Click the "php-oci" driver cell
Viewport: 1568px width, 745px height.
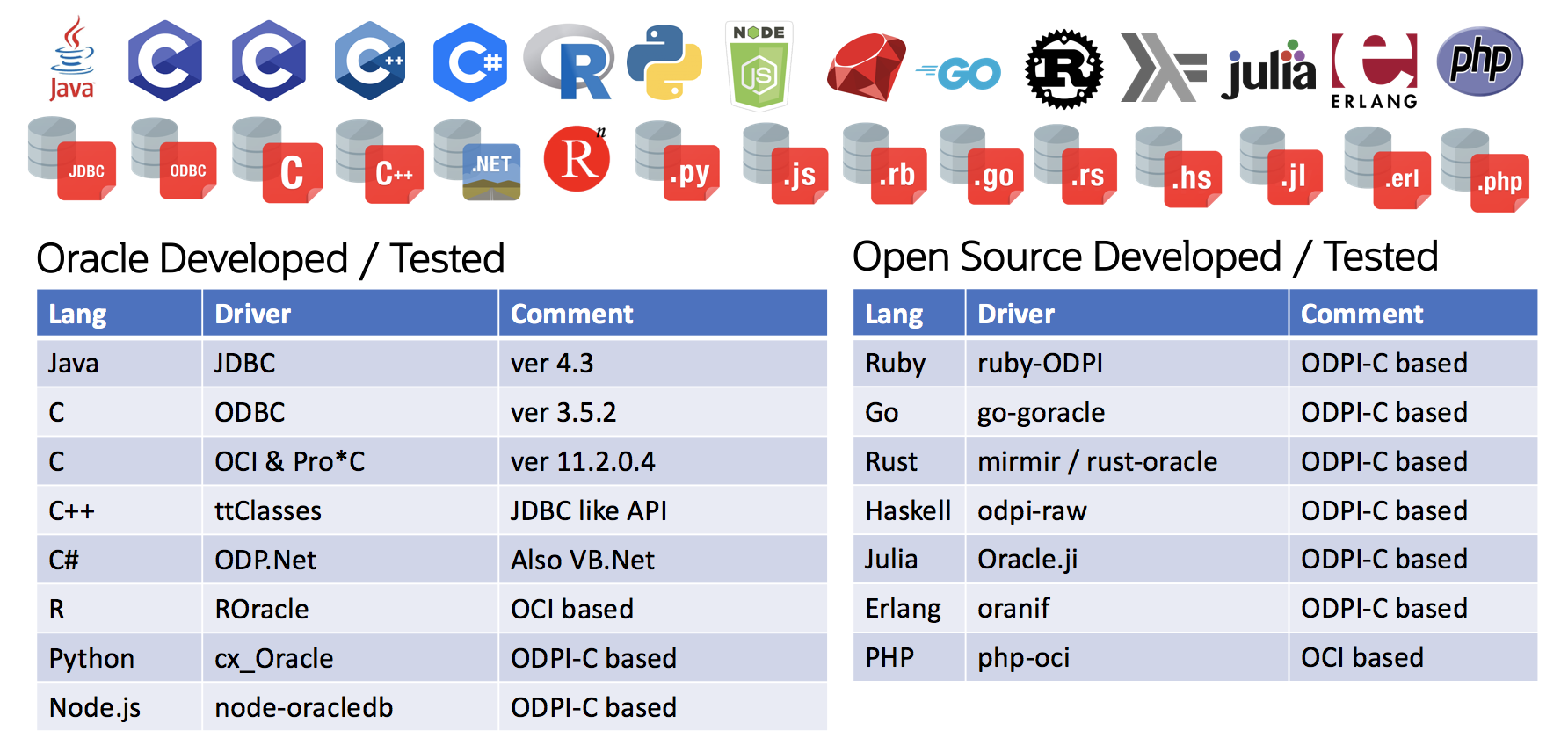[1128, 657]
